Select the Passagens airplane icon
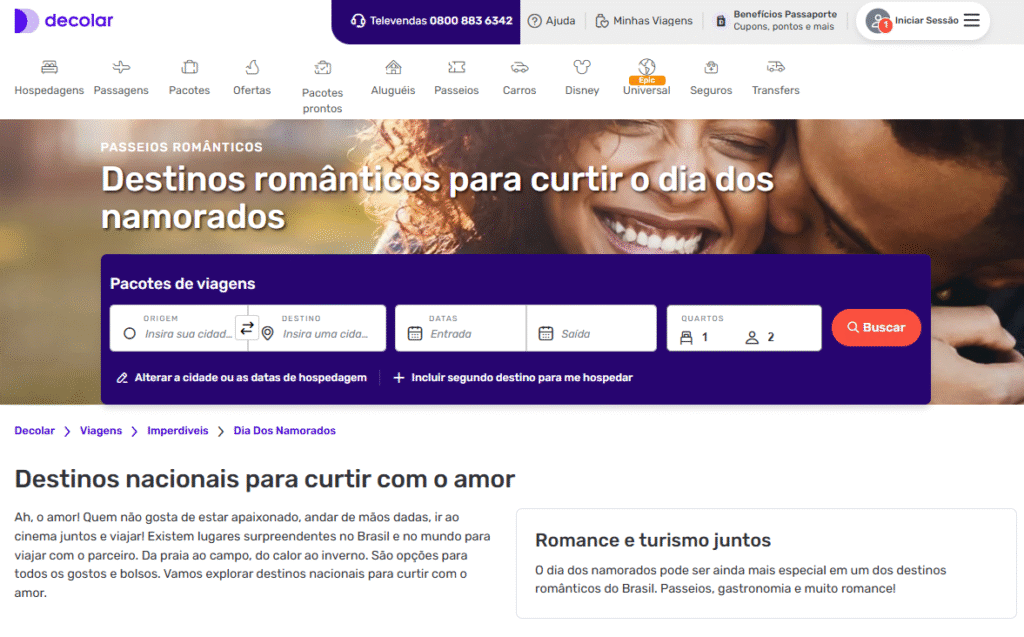 pos(121,67)
